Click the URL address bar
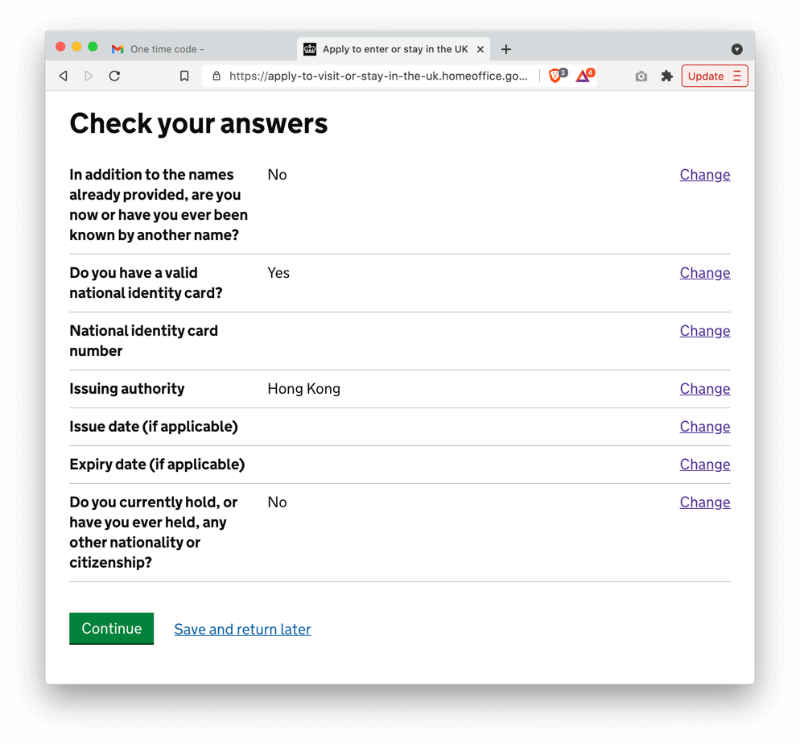Viewport: 800px width, 744px height. 378,76
